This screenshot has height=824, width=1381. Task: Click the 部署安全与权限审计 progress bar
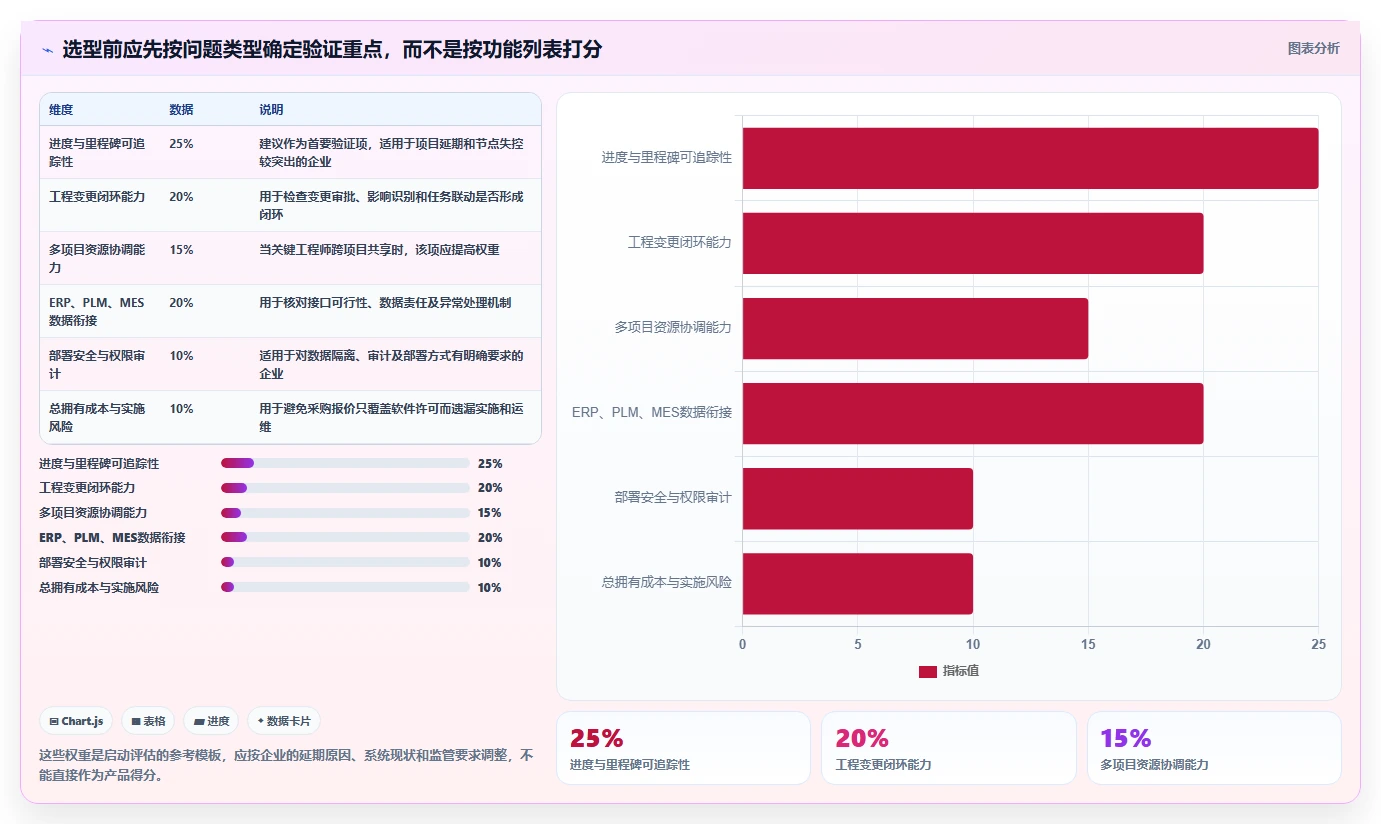[x=345, y=562]
